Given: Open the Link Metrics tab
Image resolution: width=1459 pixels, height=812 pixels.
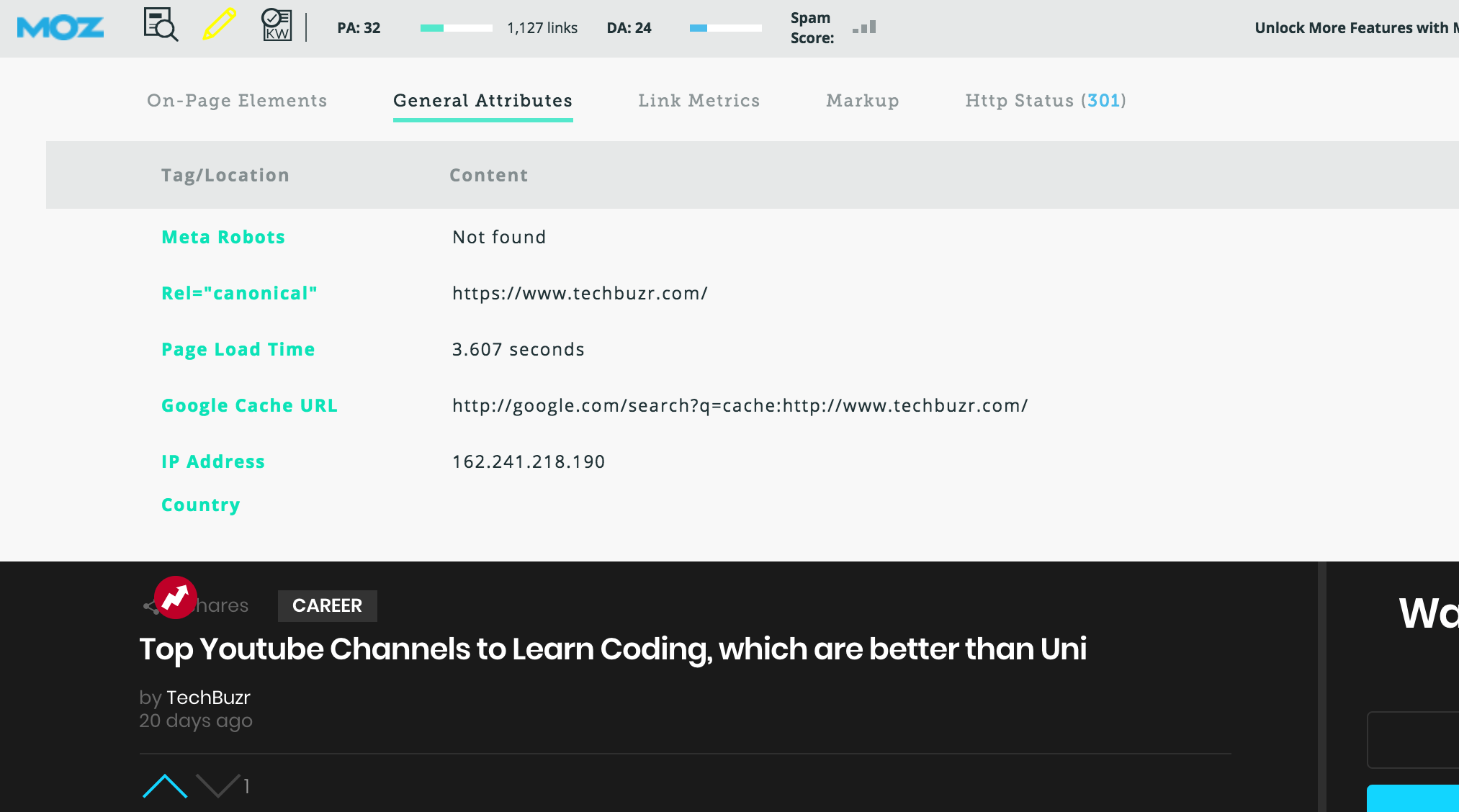Looking at the screenshot, I should coord(699,101).
